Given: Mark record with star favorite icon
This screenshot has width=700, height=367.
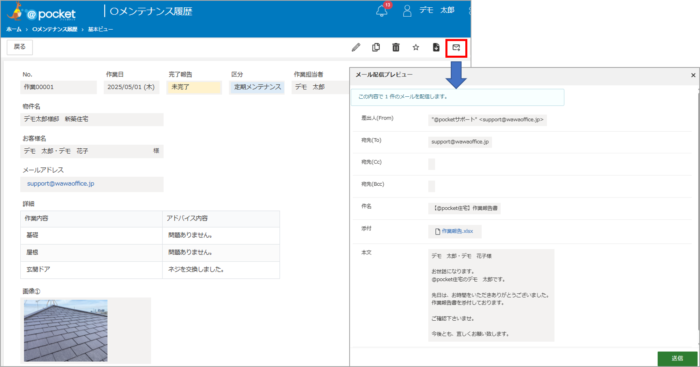Looking at the screenshot, I should coord(416,47).
